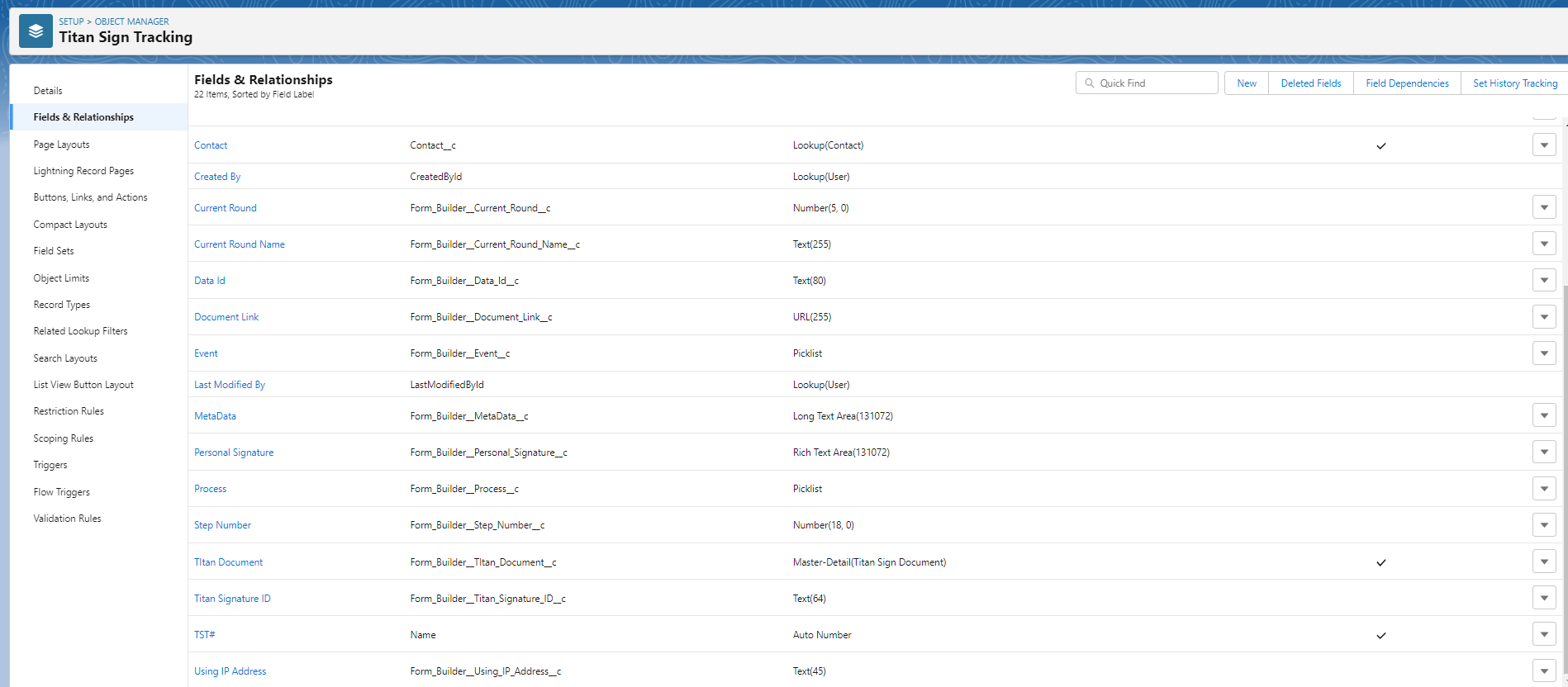Click the Field Dependencies button

(1407, 83)
